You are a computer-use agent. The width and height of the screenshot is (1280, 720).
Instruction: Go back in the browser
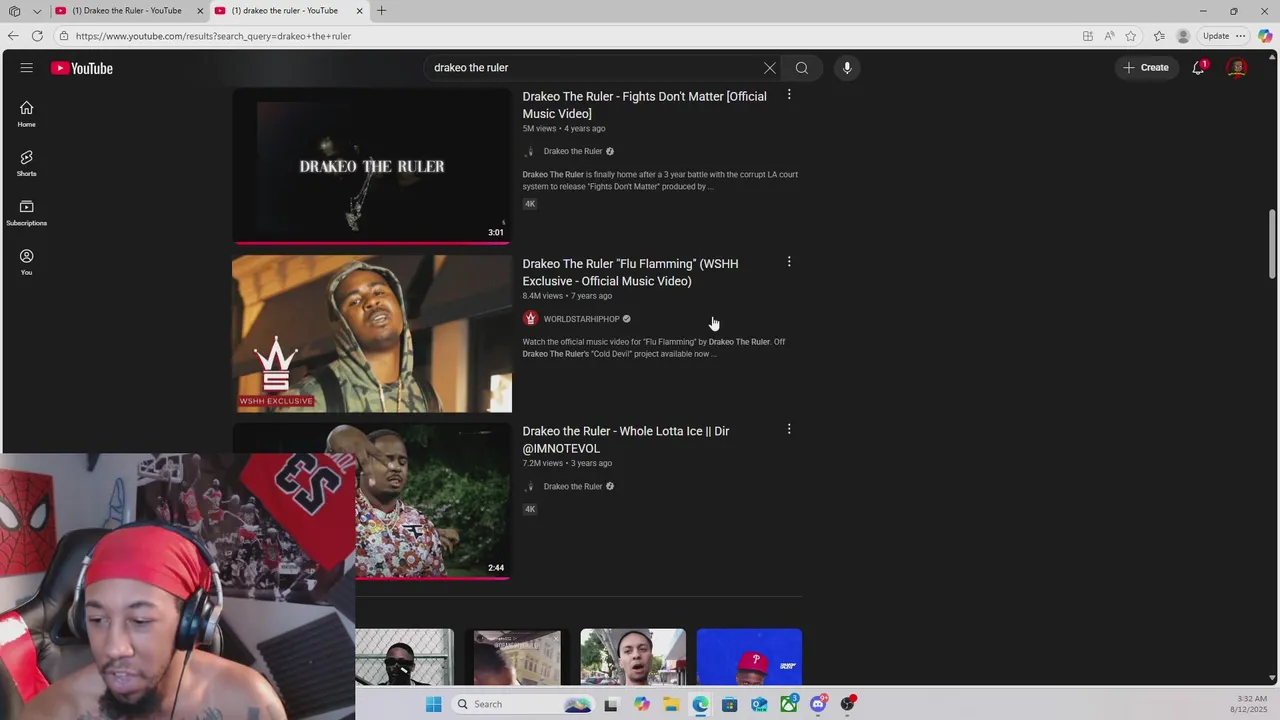(13, 36)
